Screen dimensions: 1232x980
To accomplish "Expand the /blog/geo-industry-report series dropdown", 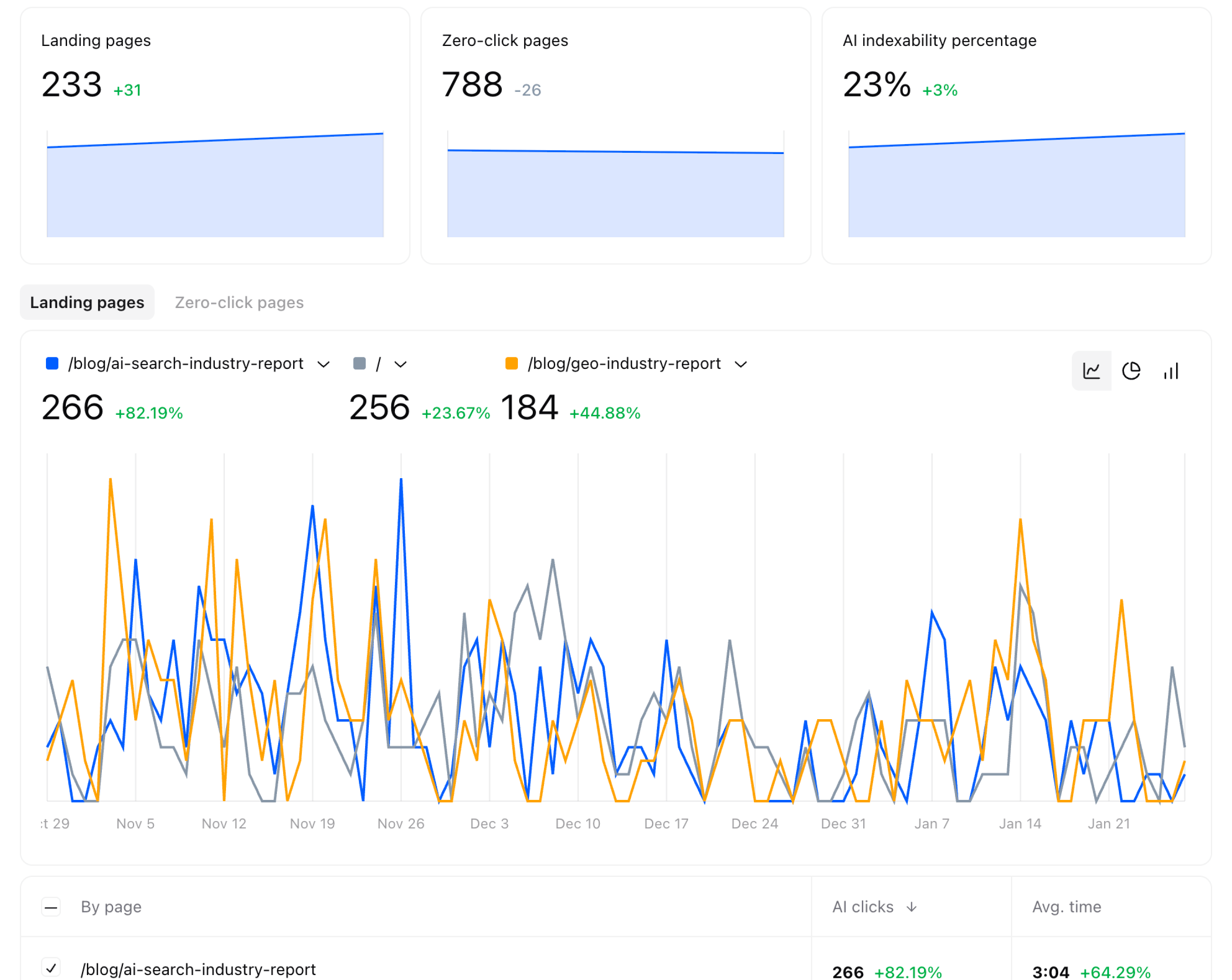I will 742,364.
